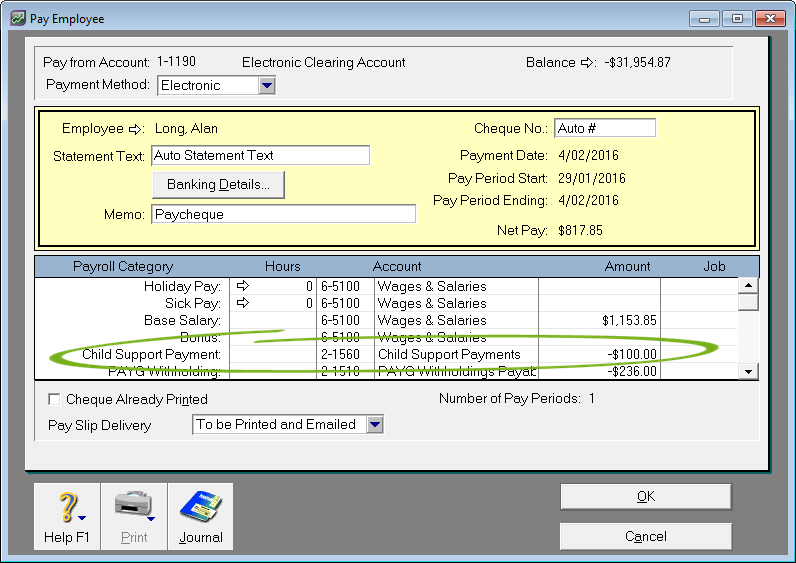Screen dimensions: 796x563
Task: Tick the Cheque Already Printed checkbox
Action: (x=55, y=400)
